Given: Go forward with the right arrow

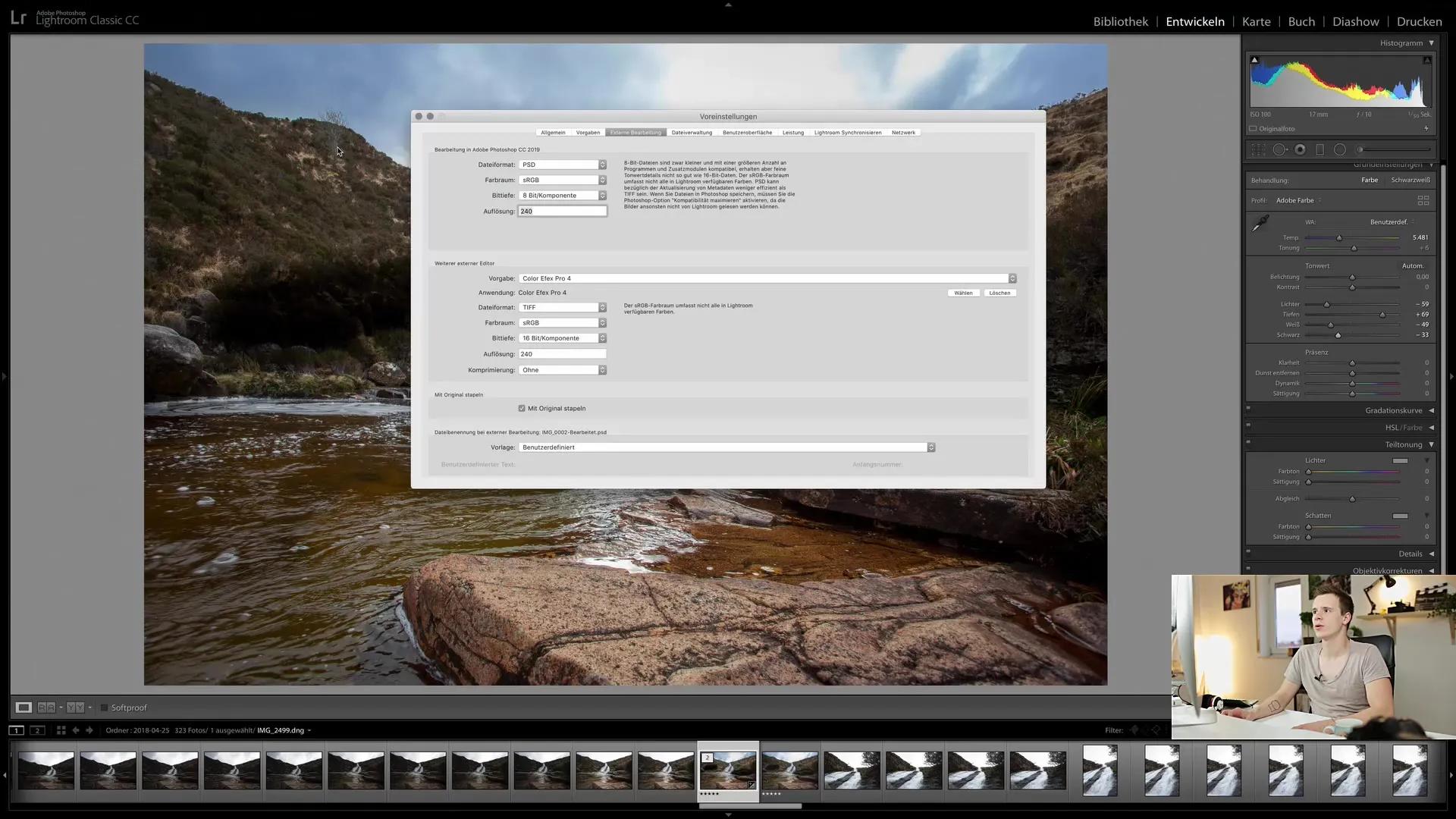Looking at the screenshot, I should pos(89,730).
